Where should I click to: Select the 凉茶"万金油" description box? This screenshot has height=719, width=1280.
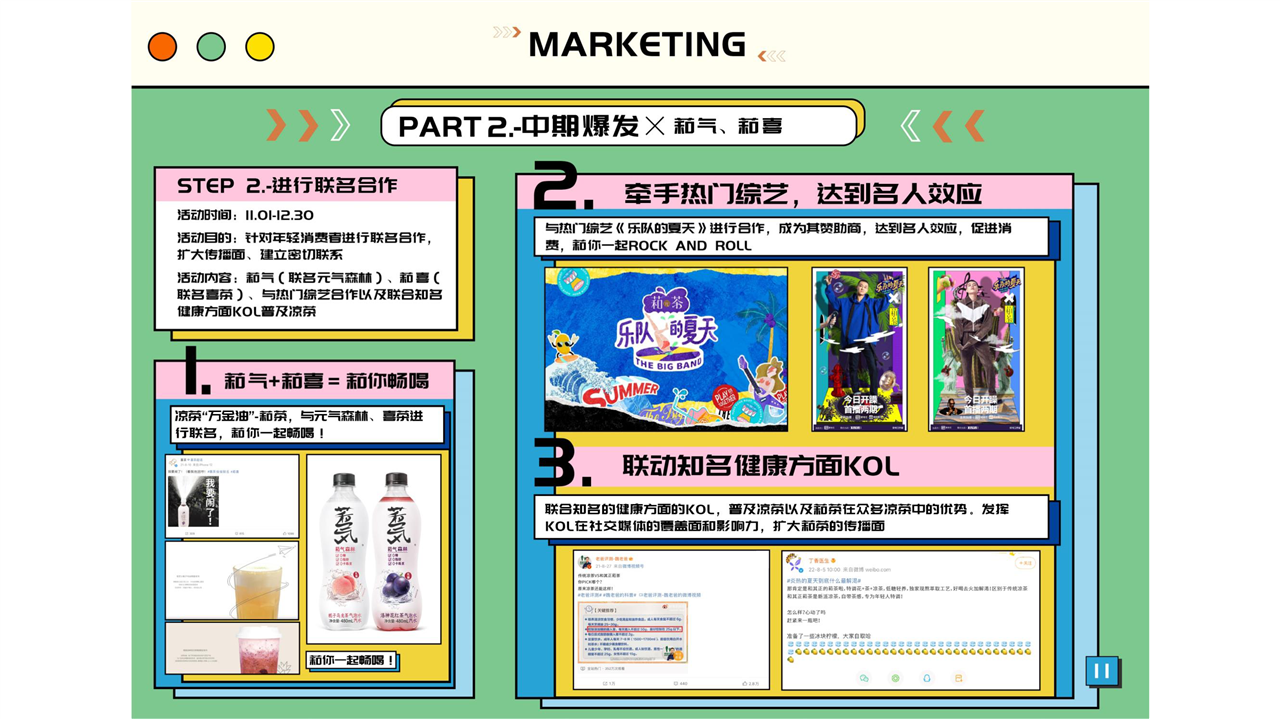(307, 425)
